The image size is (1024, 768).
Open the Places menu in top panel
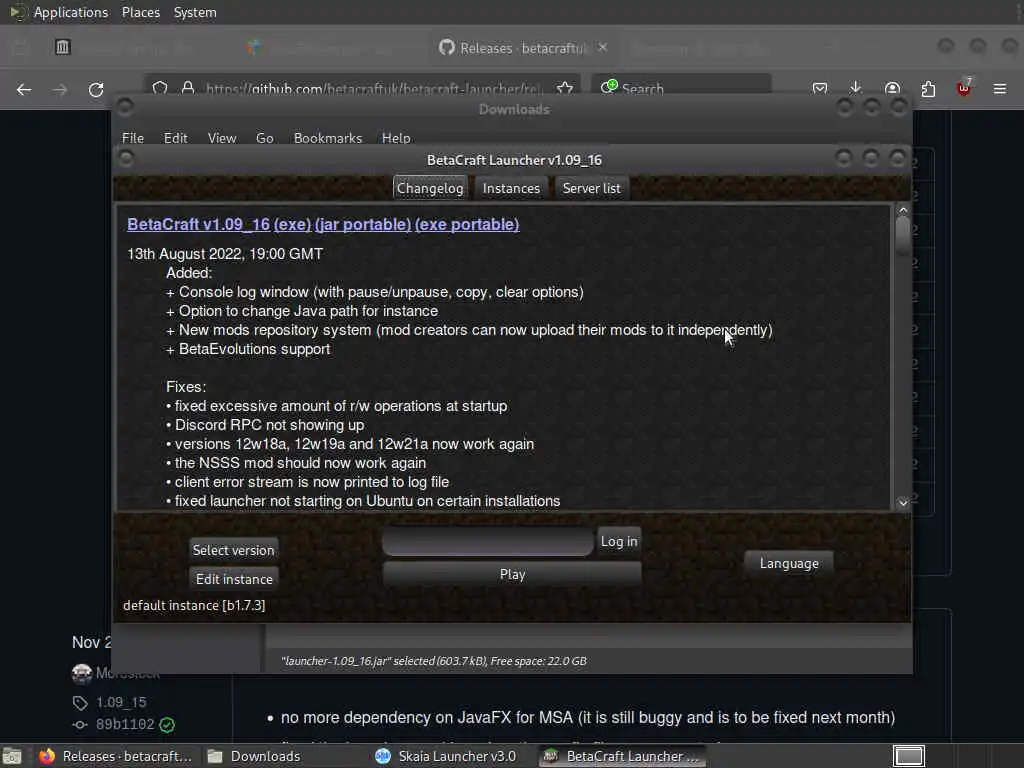pos(140,12)
